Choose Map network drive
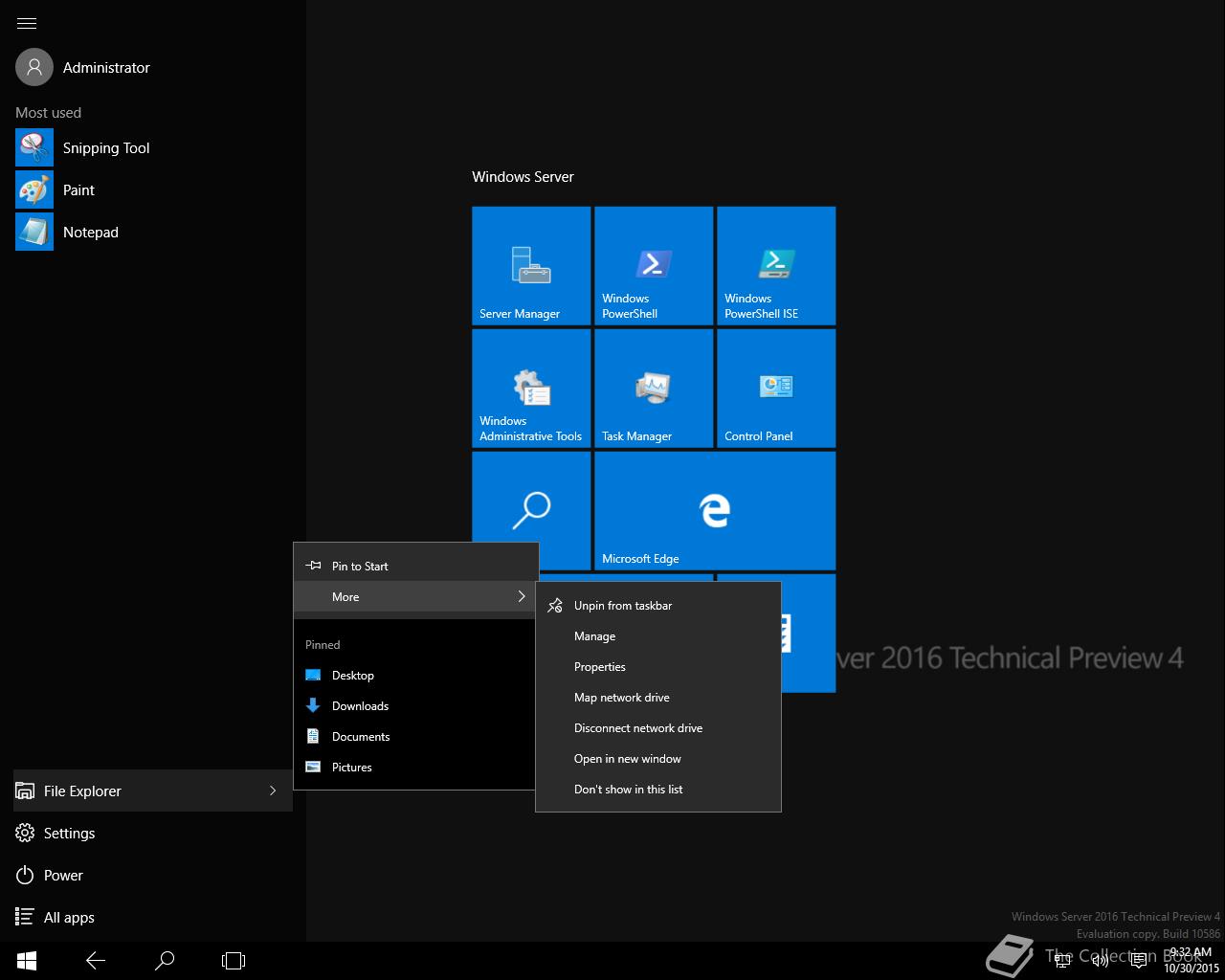This screenshot has height=980, width=1225. (x=658, y=698)
